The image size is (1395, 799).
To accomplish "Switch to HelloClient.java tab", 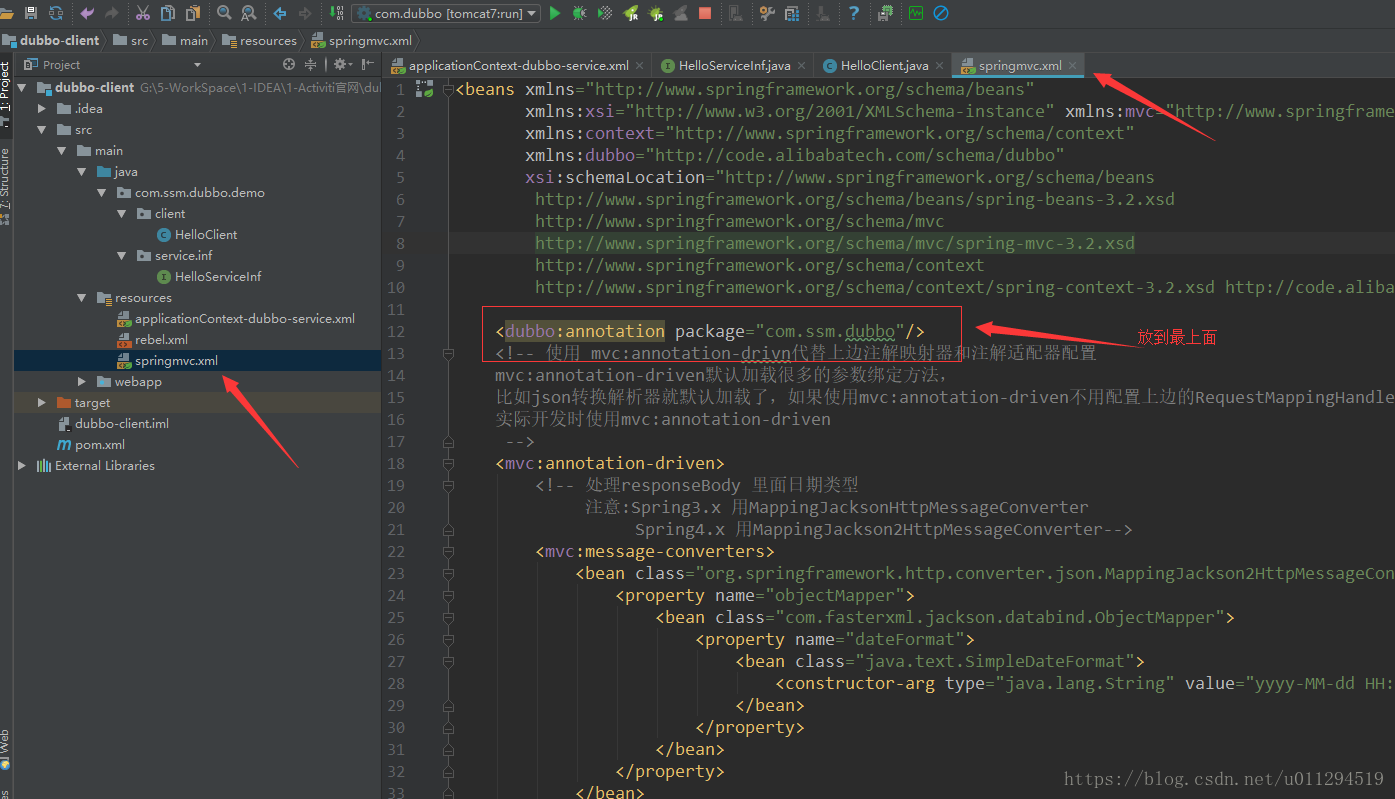I will click(x=883, y=65).
